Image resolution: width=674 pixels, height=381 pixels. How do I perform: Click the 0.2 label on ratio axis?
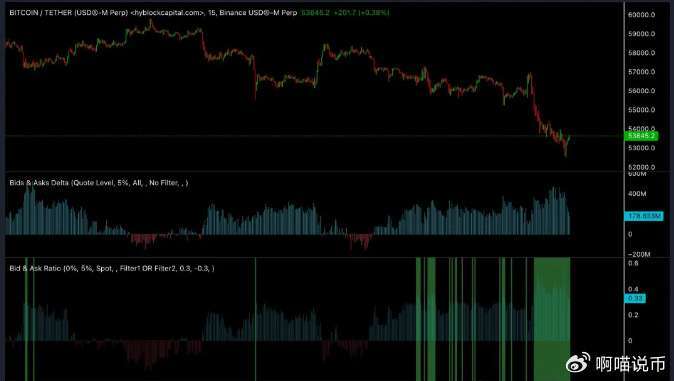[633, 315]
